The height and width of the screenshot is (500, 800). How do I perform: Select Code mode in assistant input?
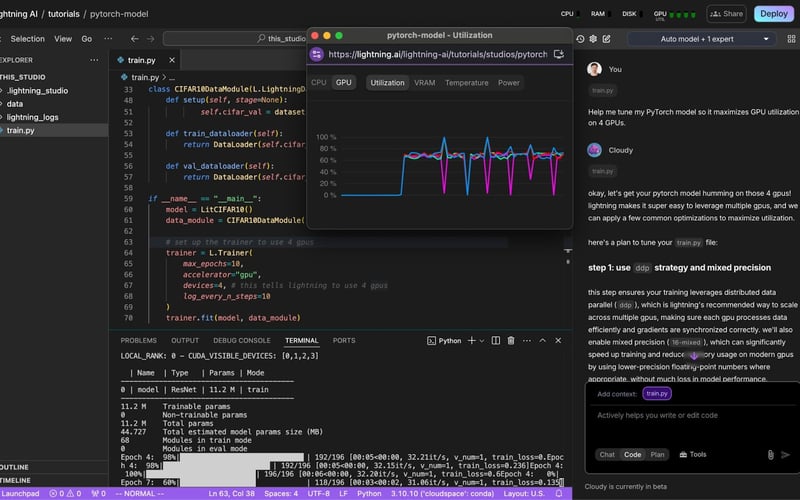[x=633, y=455]
